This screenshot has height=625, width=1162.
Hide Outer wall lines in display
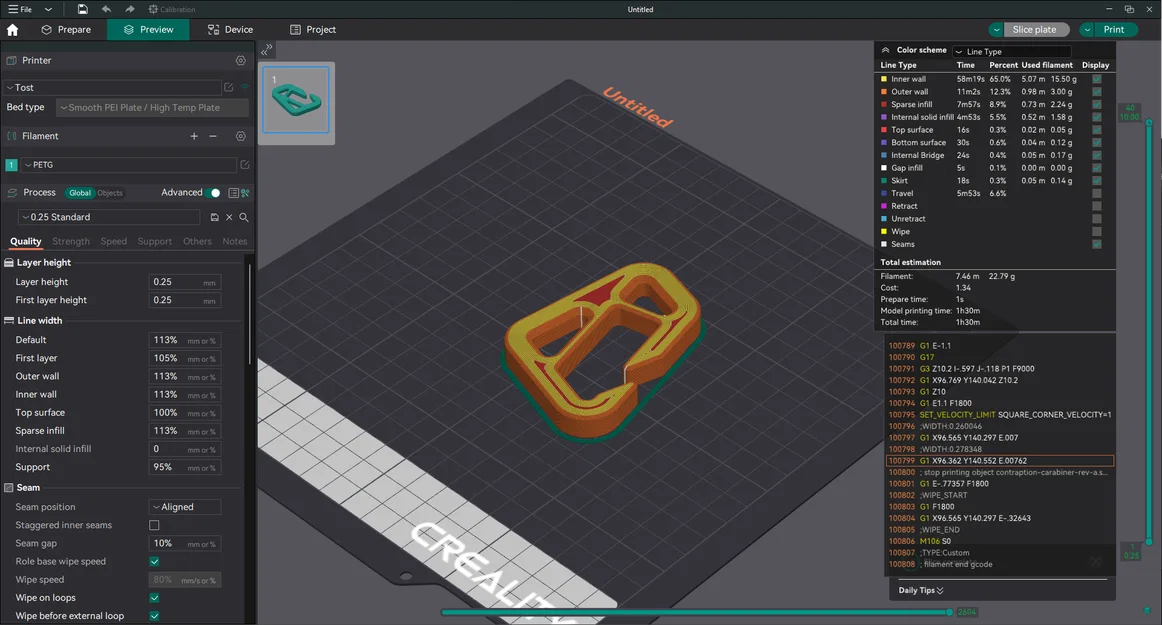tap(1097, 92)
